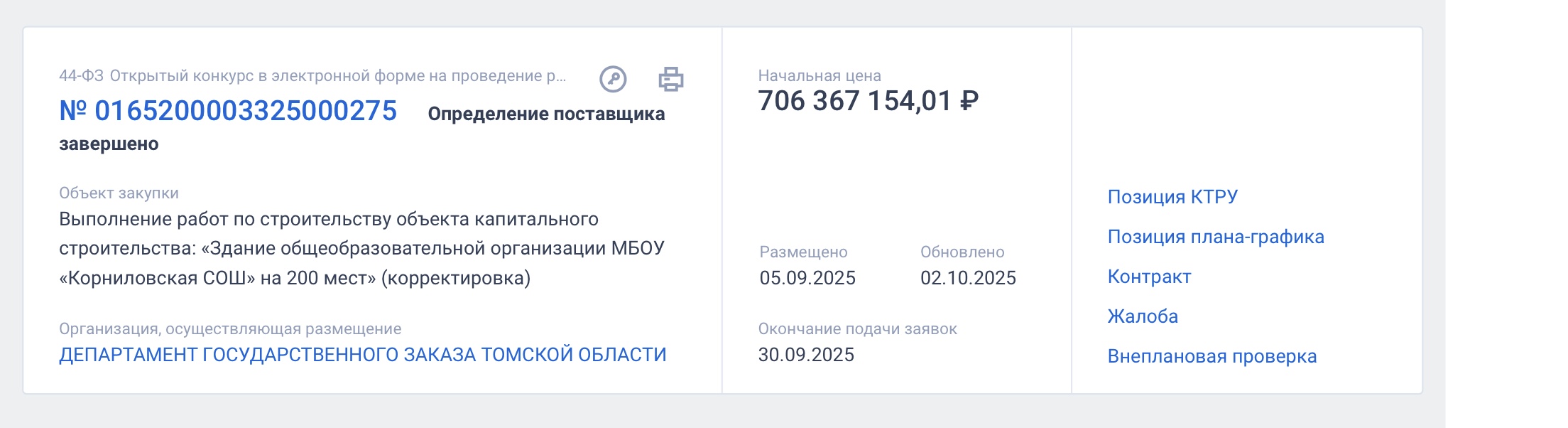Open Позиция плана-графика link
This screenshot has width=1568, height=428.
[x=1215, y=237]
